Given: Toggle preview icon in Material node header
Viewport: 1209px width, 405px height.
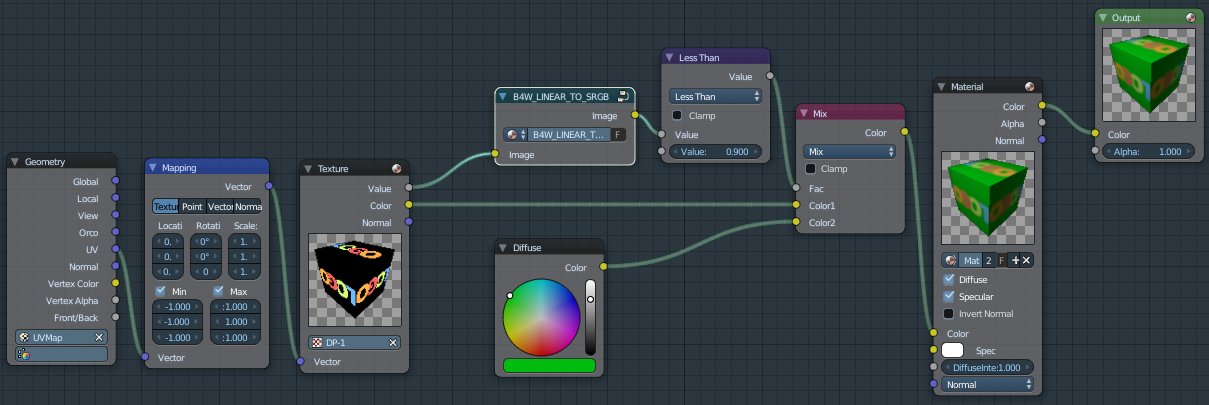Looking at the screenshot, I should (x=1031, y=88).
